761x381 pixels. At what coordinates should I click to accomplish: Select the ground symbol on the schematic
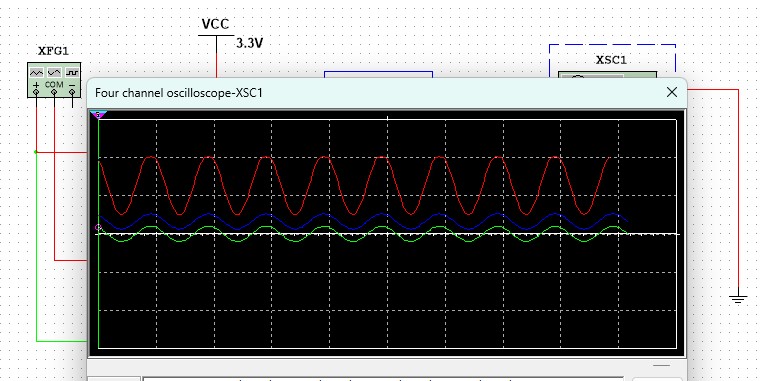coord(738,299)
